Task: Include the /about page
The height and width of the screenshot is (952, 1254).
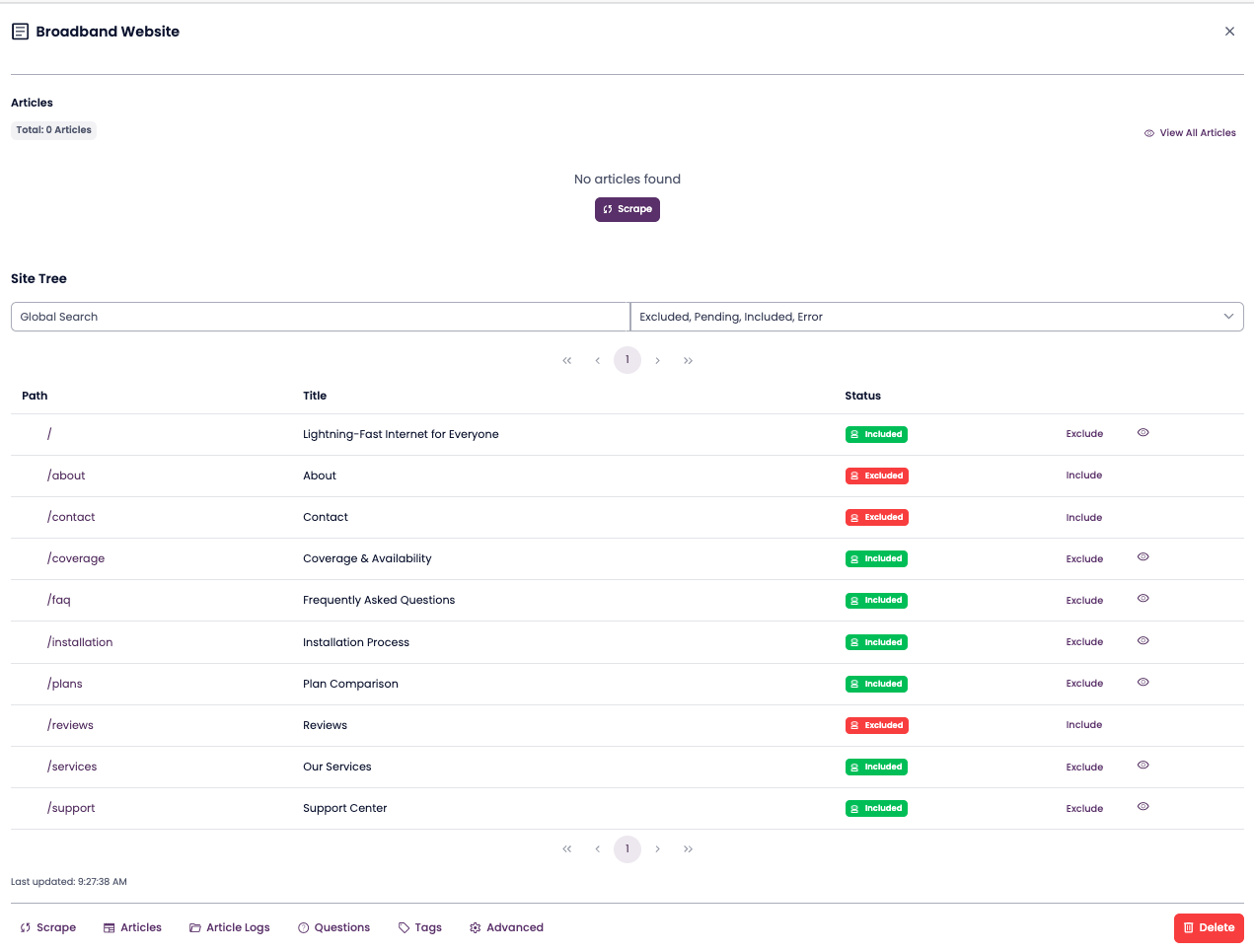Action: [1083, 476]
